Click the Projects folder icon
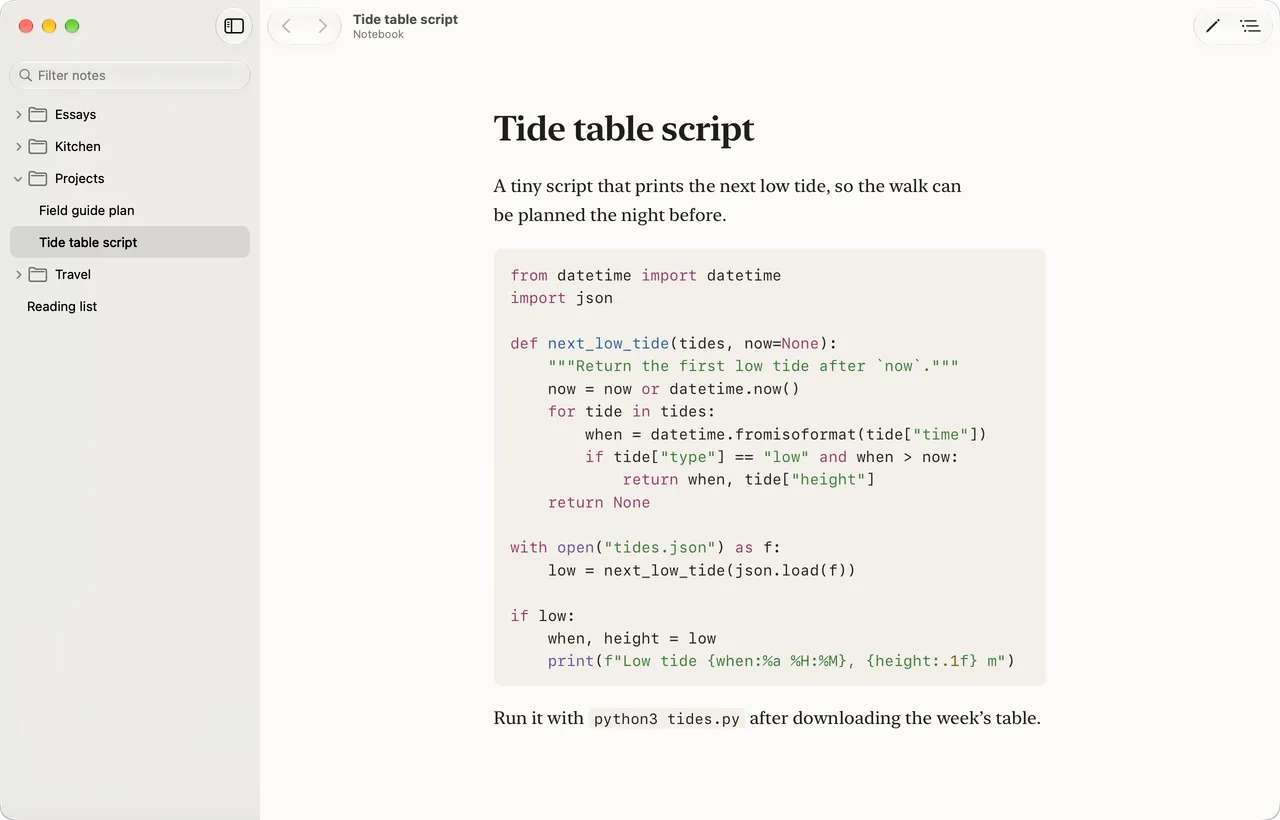This screenshot has width=1280, height=820. pos(38,178)
